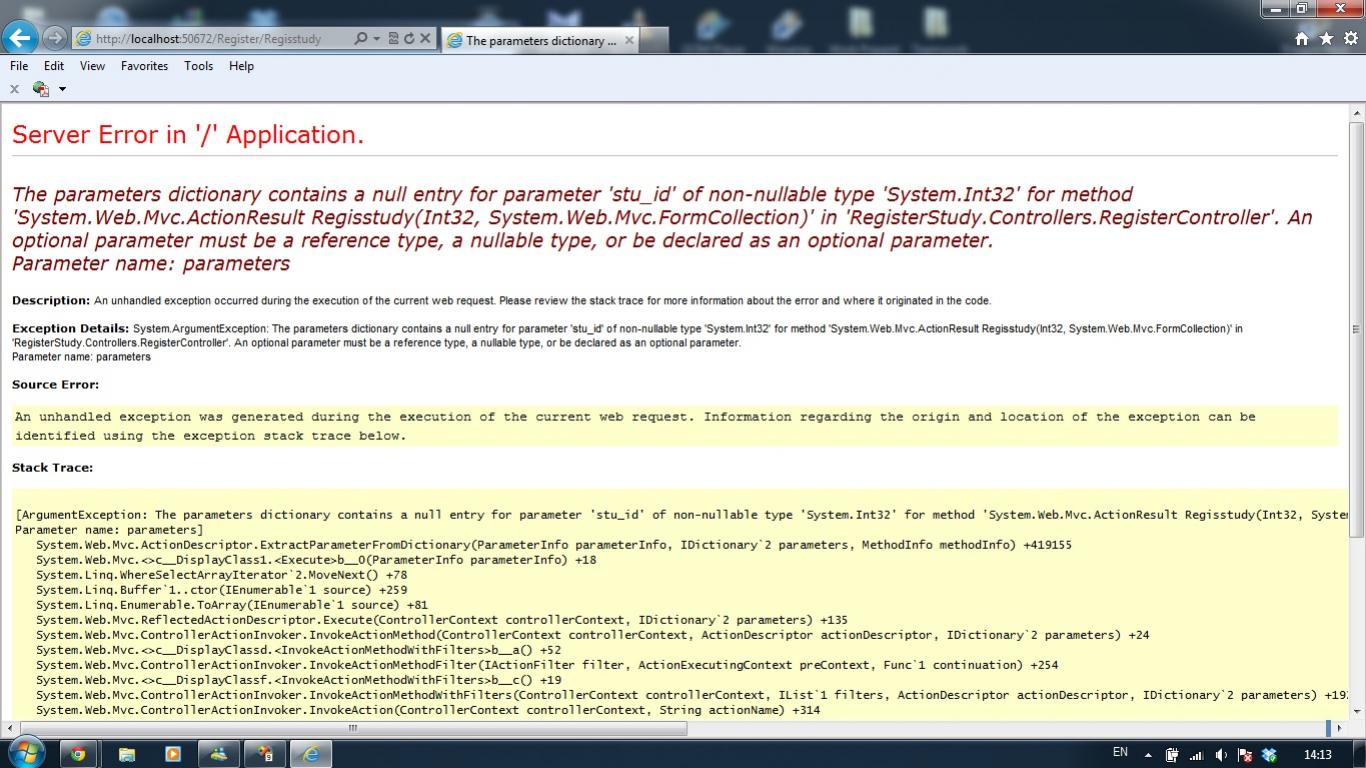Click the vertical scrollbar down arrow
The height and width of the screenshot is (768, 1366).
pos(1356,711)
